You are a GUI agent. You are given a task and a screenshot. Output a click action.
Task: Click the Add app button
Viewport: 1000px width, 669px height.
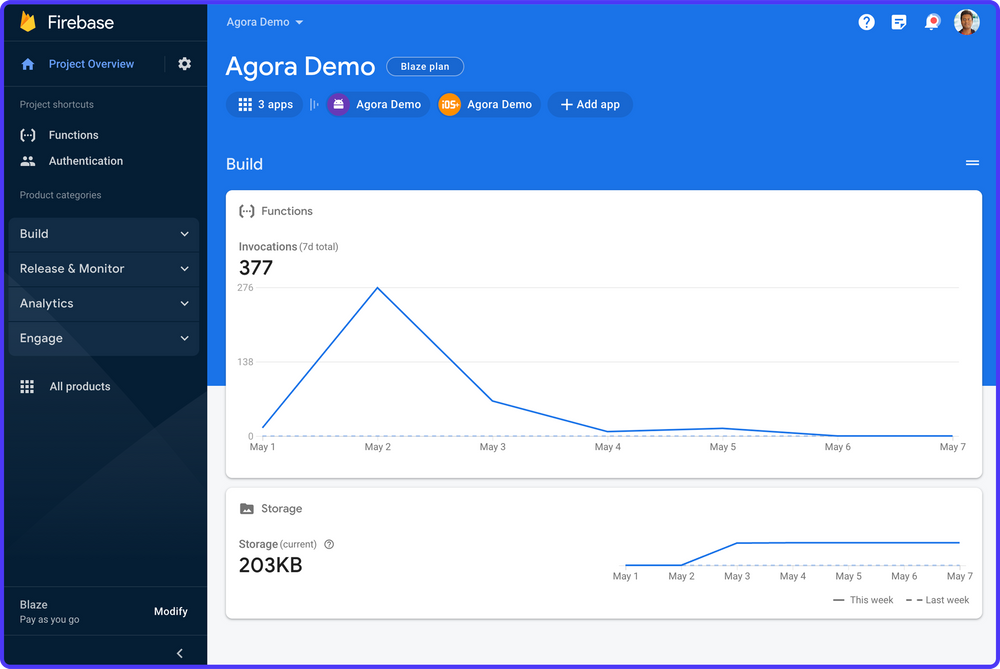(589, 103)
